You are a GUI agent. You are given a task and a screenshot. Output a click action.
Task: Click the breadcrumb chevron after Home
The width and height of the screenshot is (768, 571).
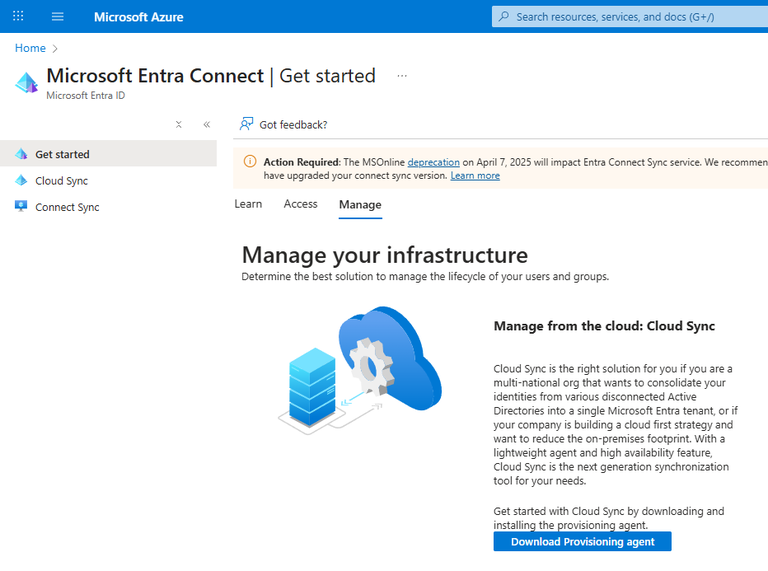pos(55,48)
